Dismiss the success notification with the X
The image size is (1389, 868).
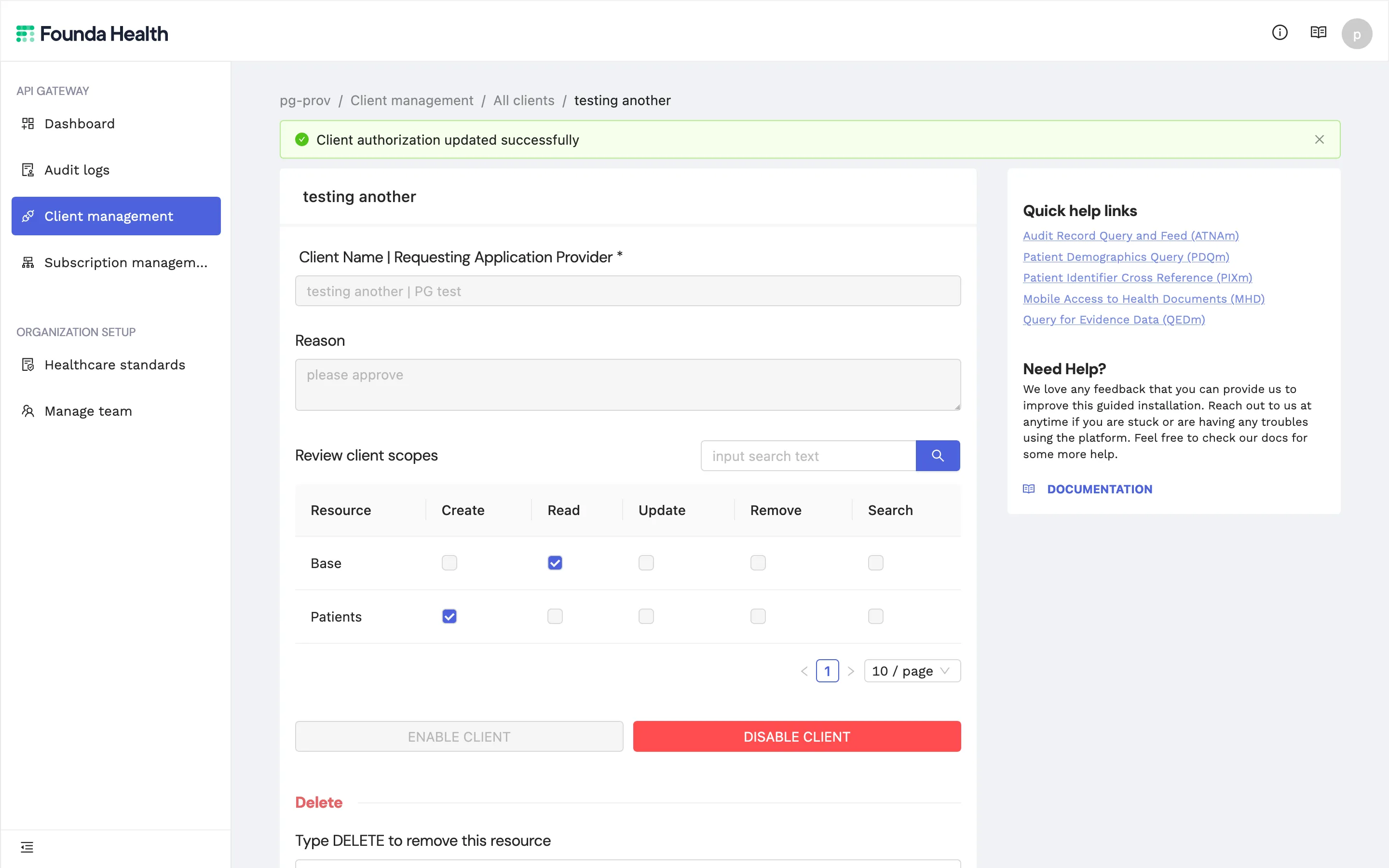pos(1320,139)
